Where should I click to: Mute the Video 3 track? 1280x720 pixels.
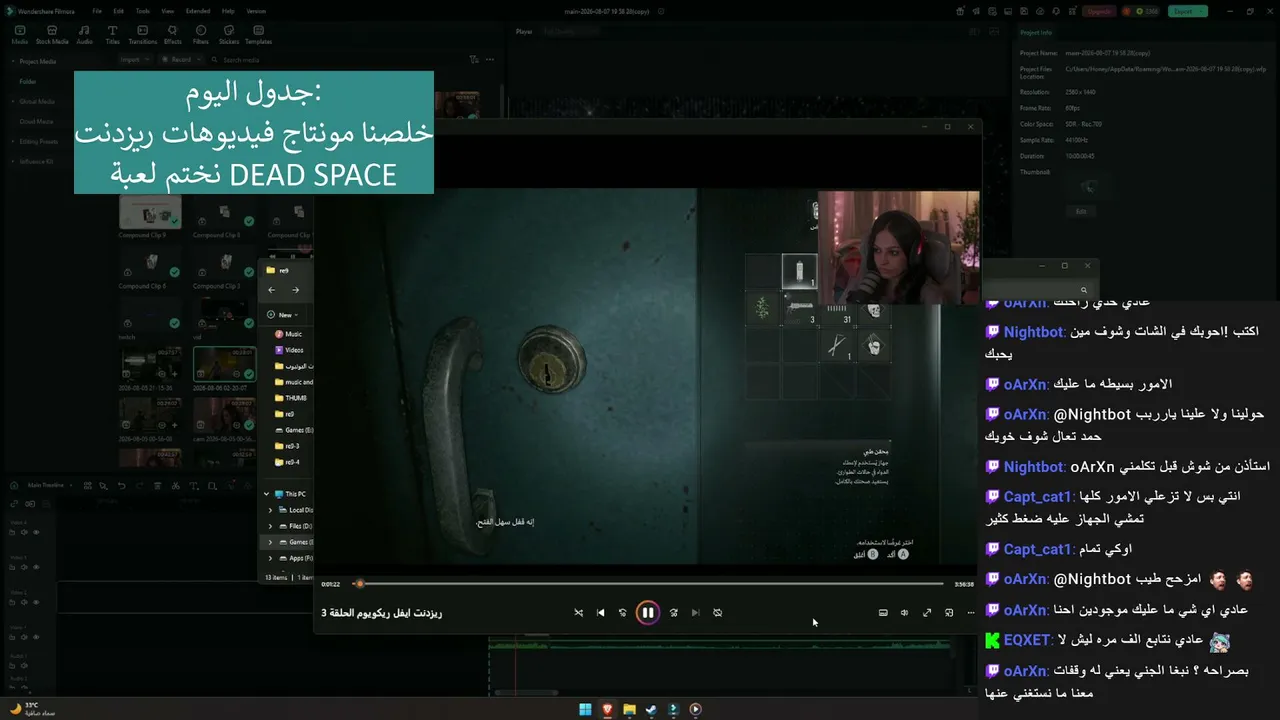pyautogui.click(x=24, y=567)
